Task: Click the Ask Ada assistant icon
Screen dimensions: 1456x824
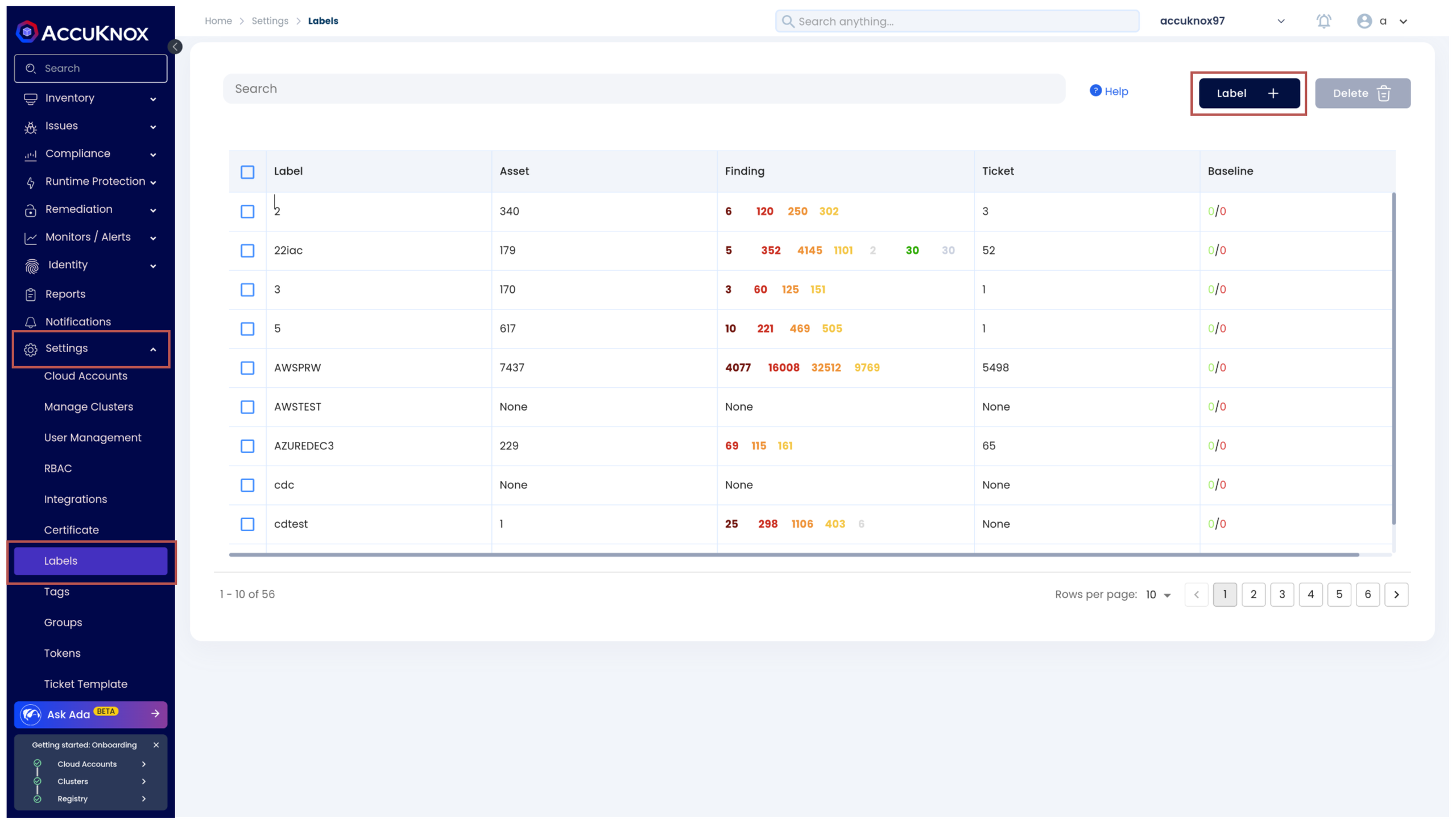Action: click(x=31, y=715)
